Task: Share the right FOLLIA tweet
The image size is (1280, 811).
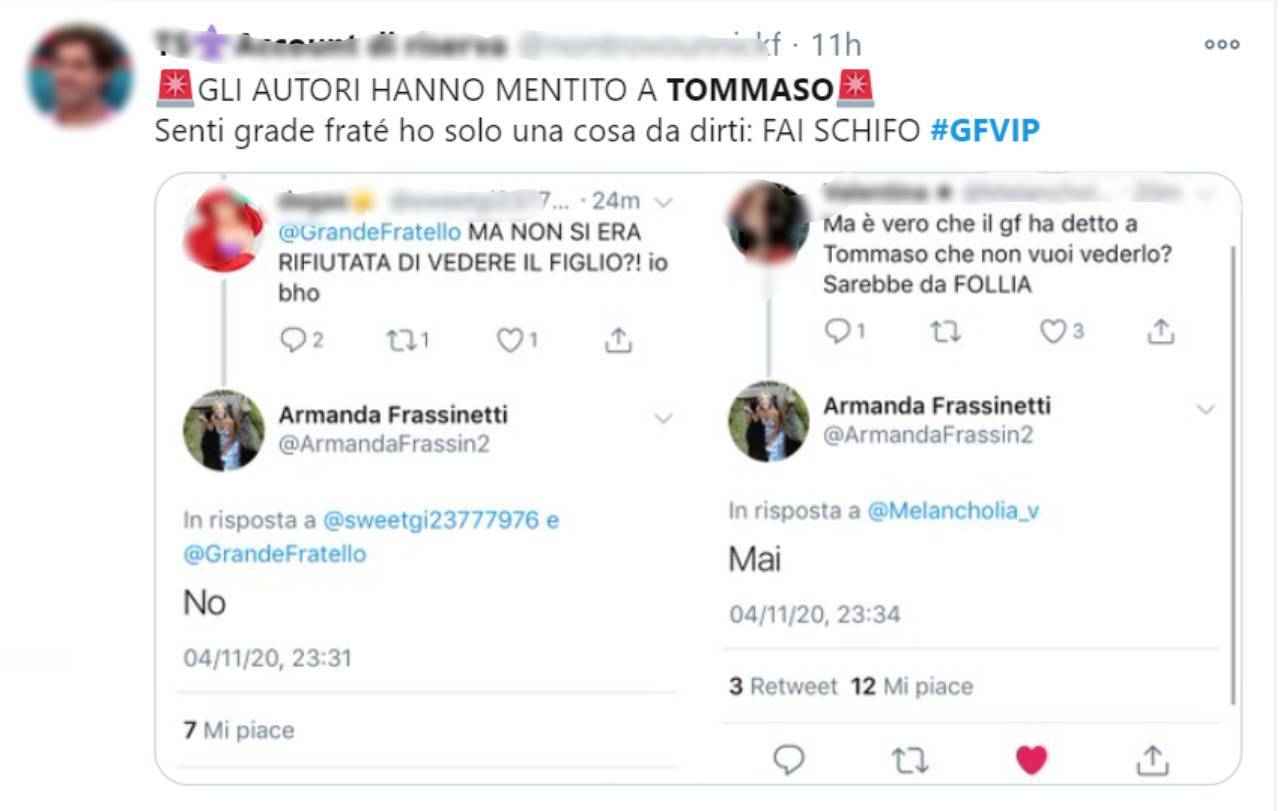Action: 1160,331
